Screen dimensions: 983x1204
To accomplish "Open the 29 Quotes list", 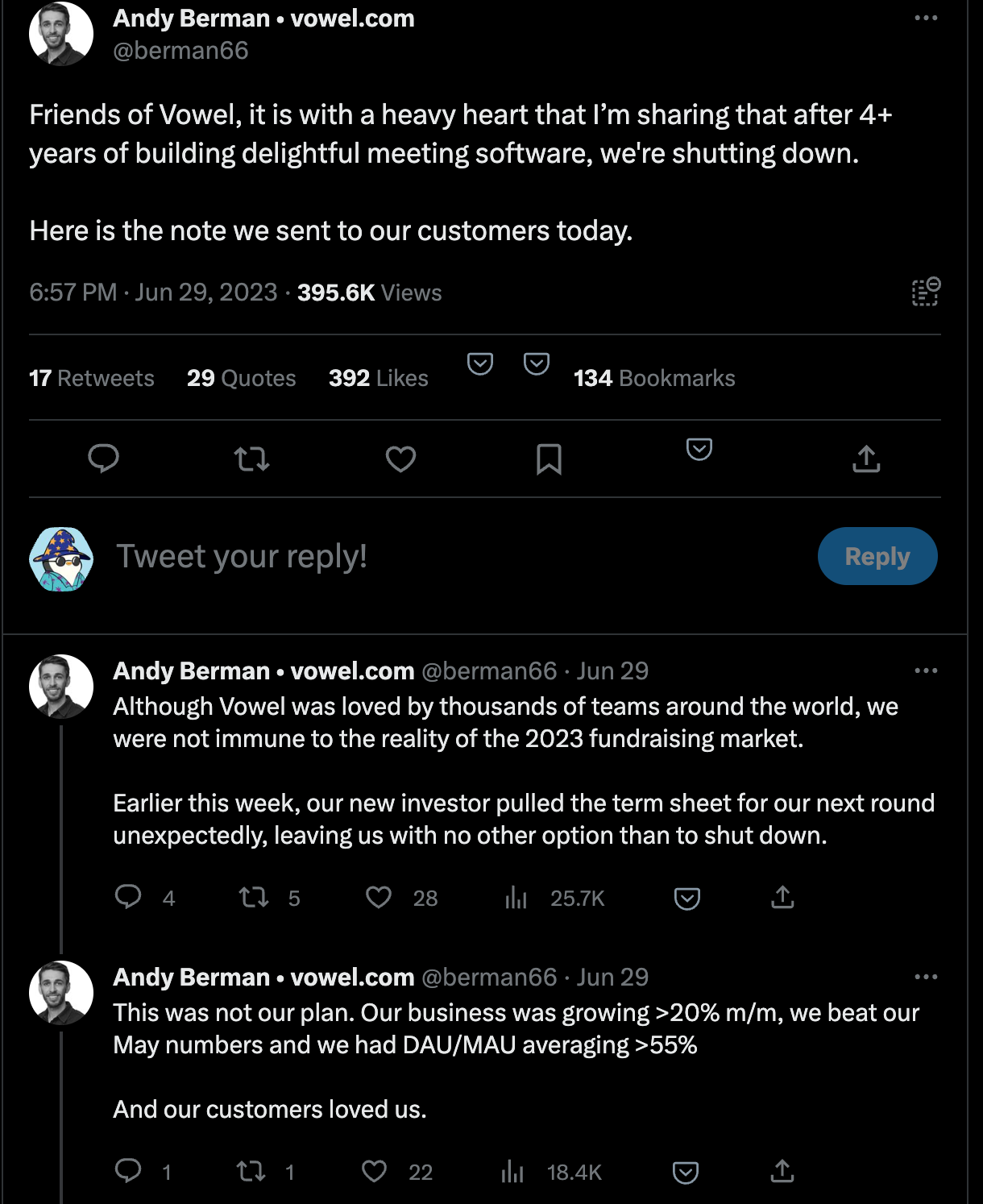I will click(241, 378).
